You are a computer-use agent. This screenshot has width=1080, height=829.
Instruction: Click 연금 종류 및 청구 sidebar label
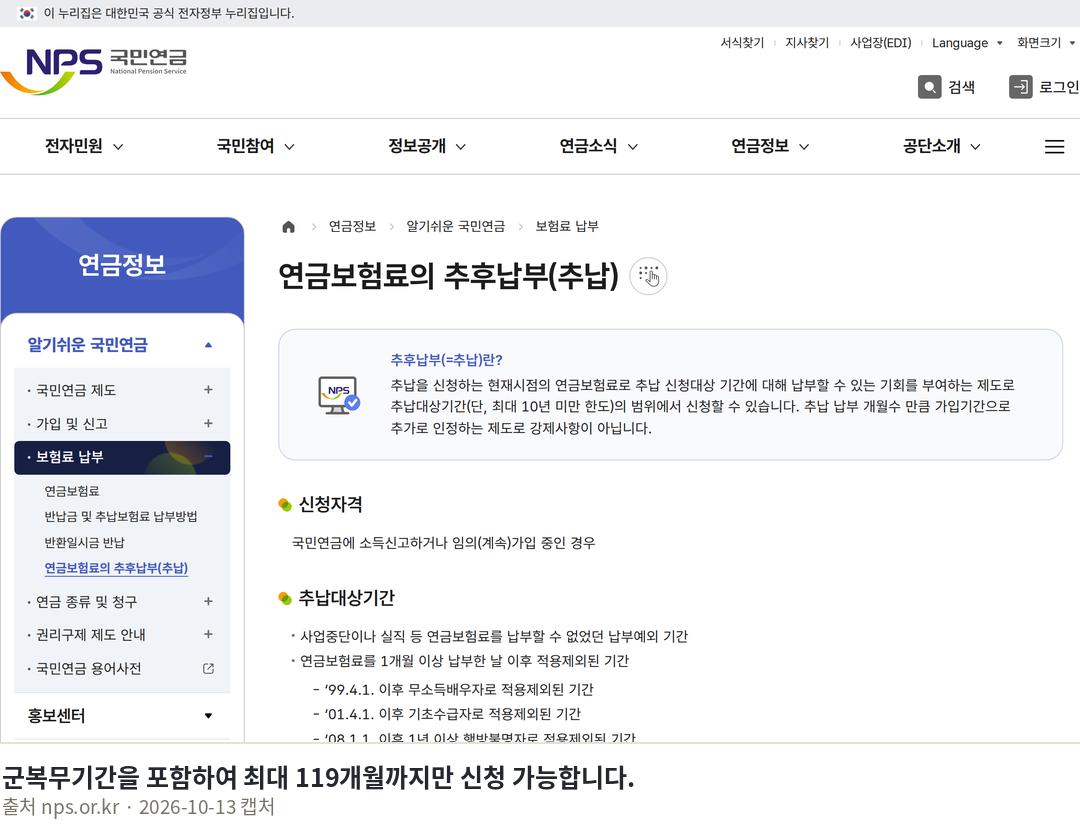click(86, 602)
